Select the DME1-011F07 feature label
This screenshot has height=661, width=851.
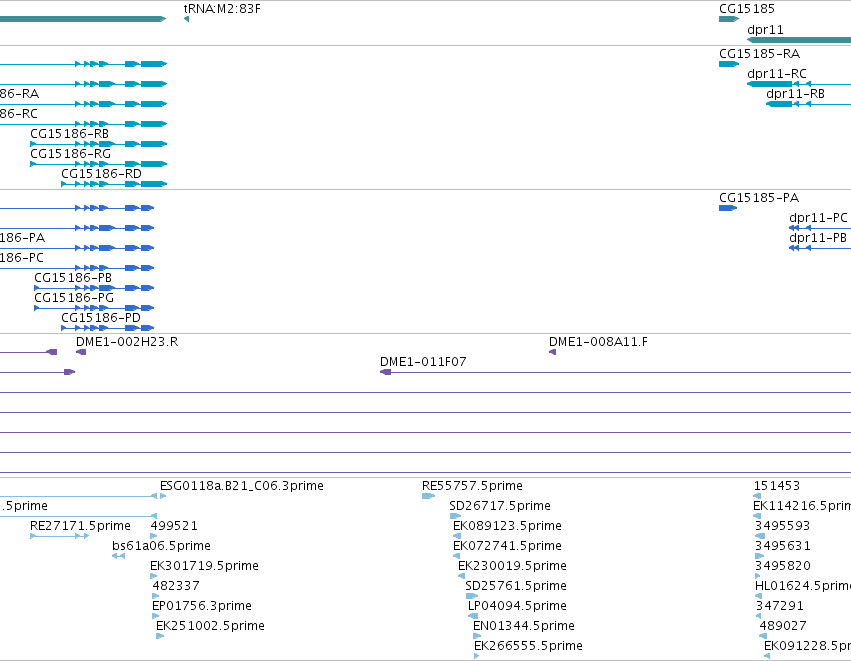(423, 362)
